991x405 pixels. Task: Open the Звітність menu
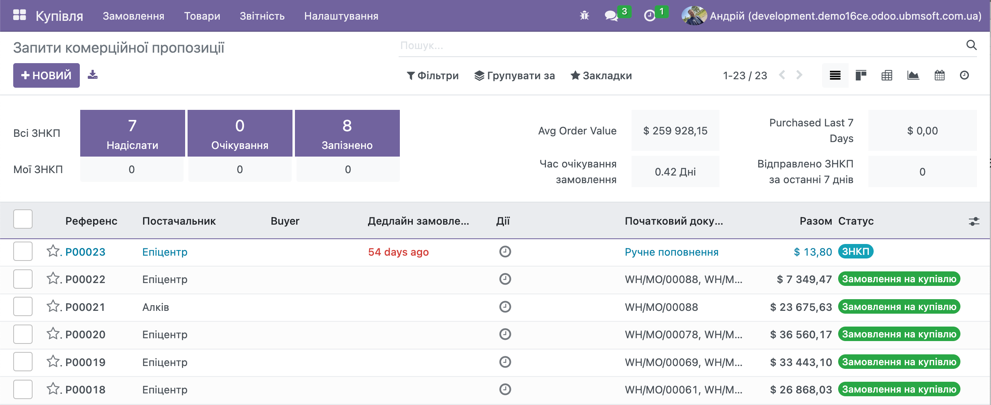[x=262, y=16]
